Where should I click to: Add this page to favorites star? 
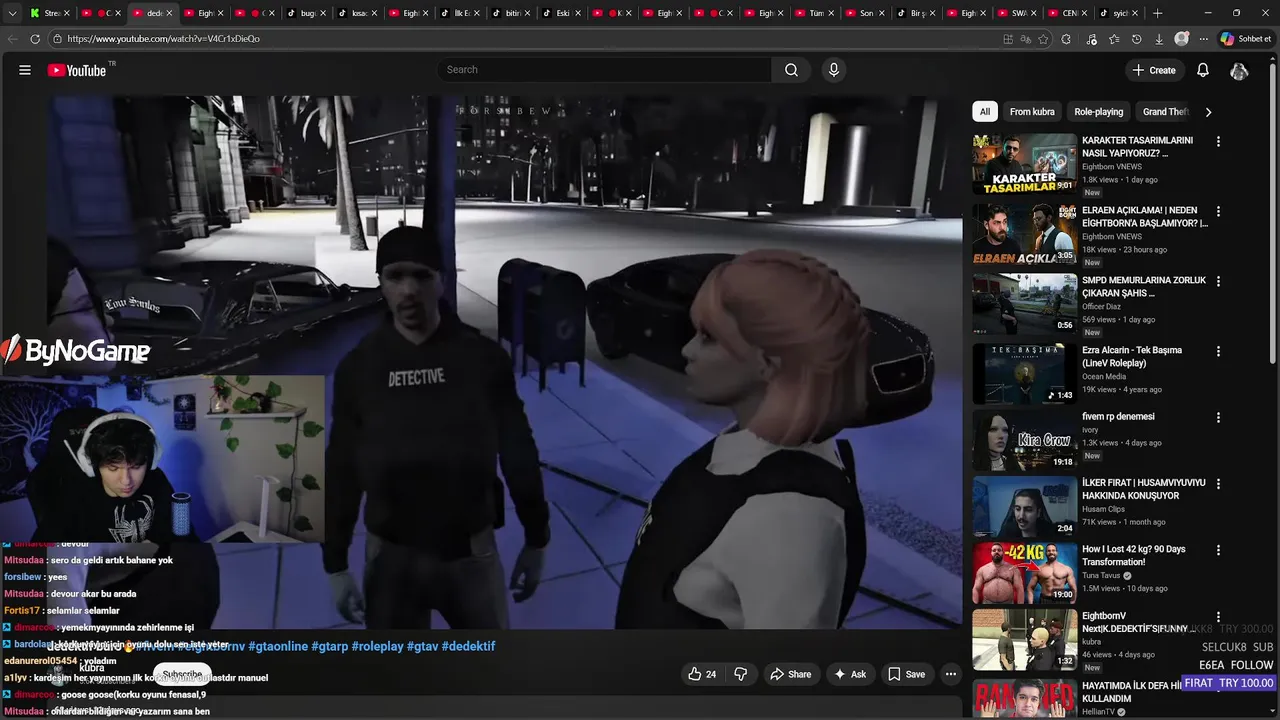click(1043, 39)
